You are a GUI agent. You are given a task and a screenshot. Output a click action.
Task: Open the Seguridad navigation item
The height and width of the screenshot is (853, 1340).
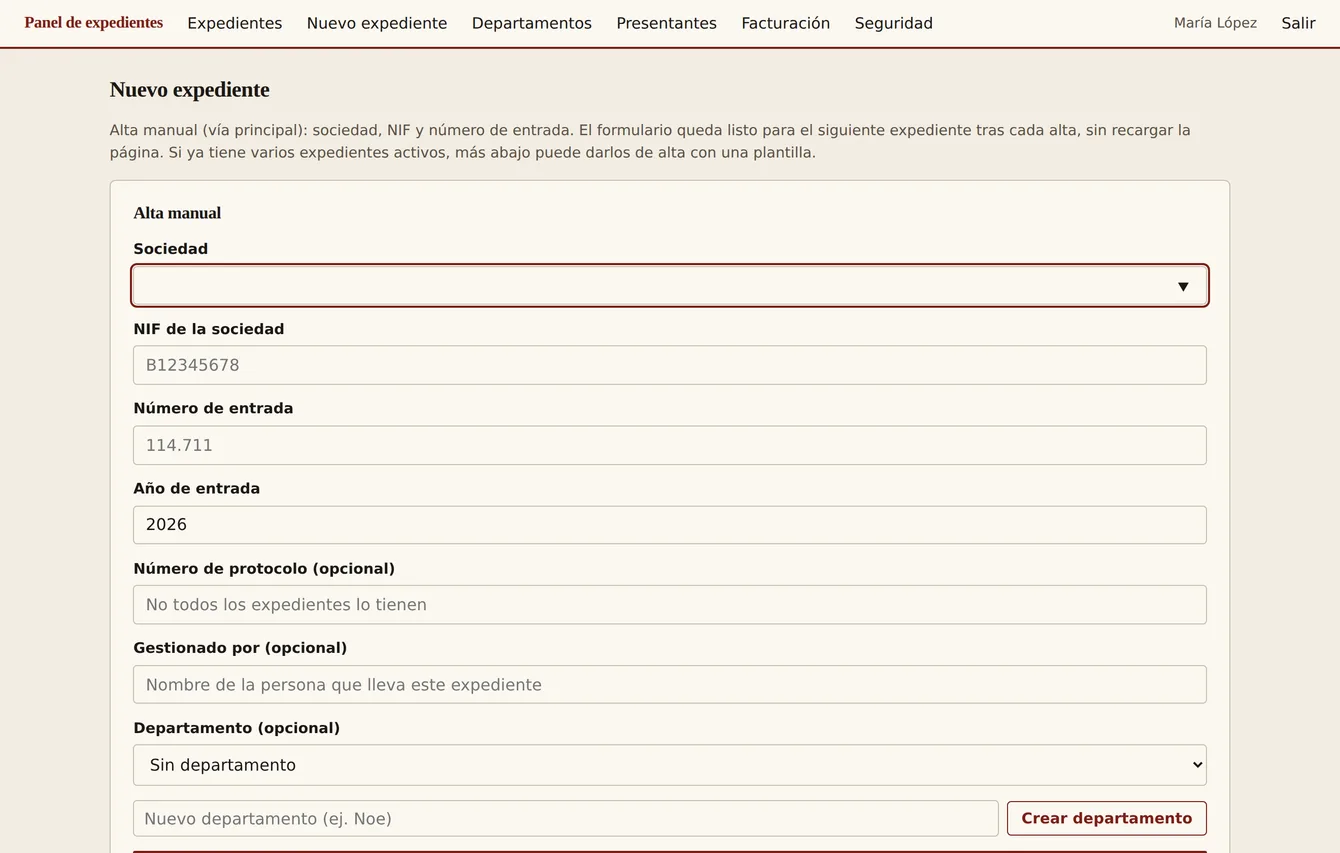[x=894, y=23]
